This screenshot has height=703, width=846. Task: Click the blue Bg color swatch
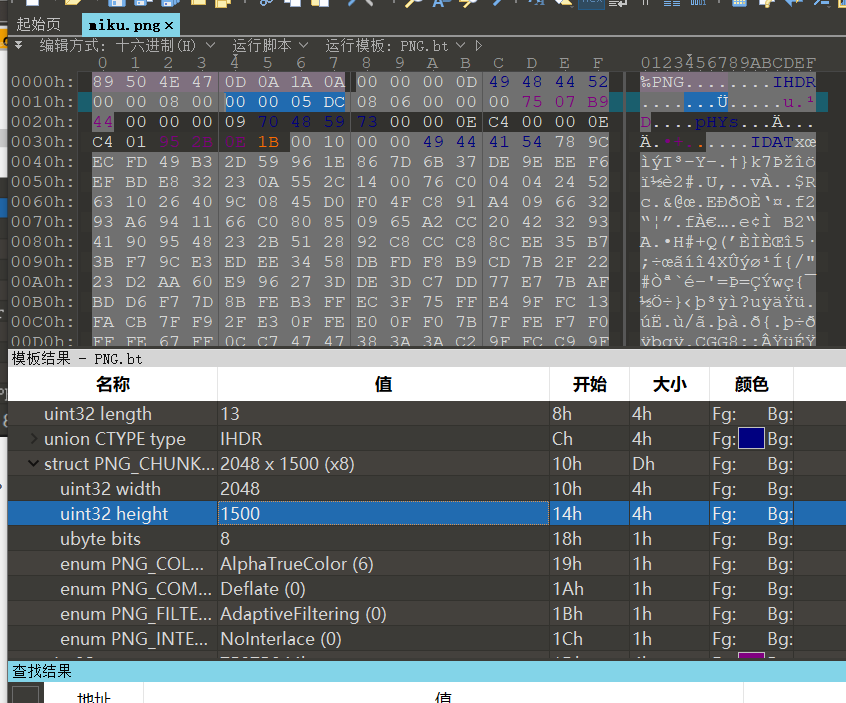click(x=751, y=439)
